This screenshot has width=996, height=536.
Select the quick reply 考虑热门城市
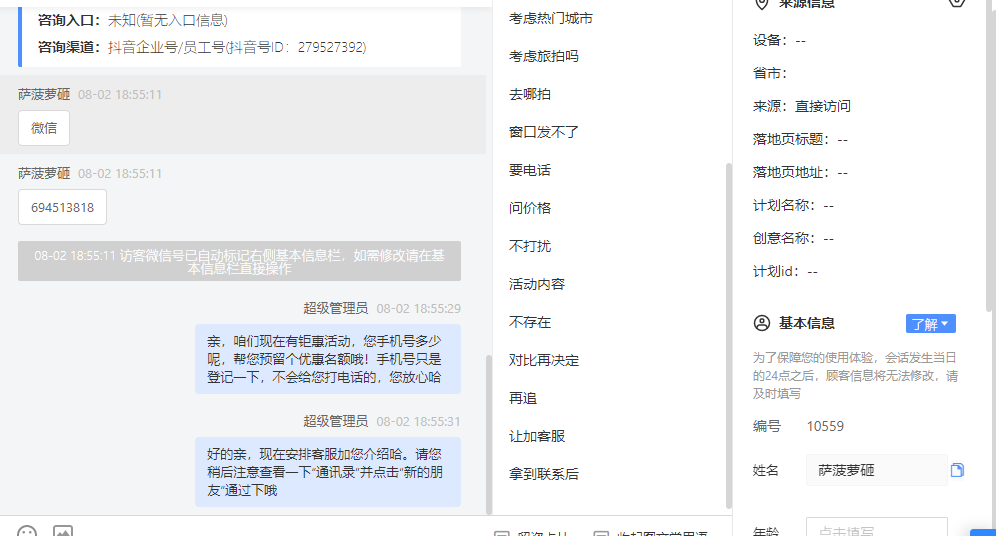tap(551, 18)
